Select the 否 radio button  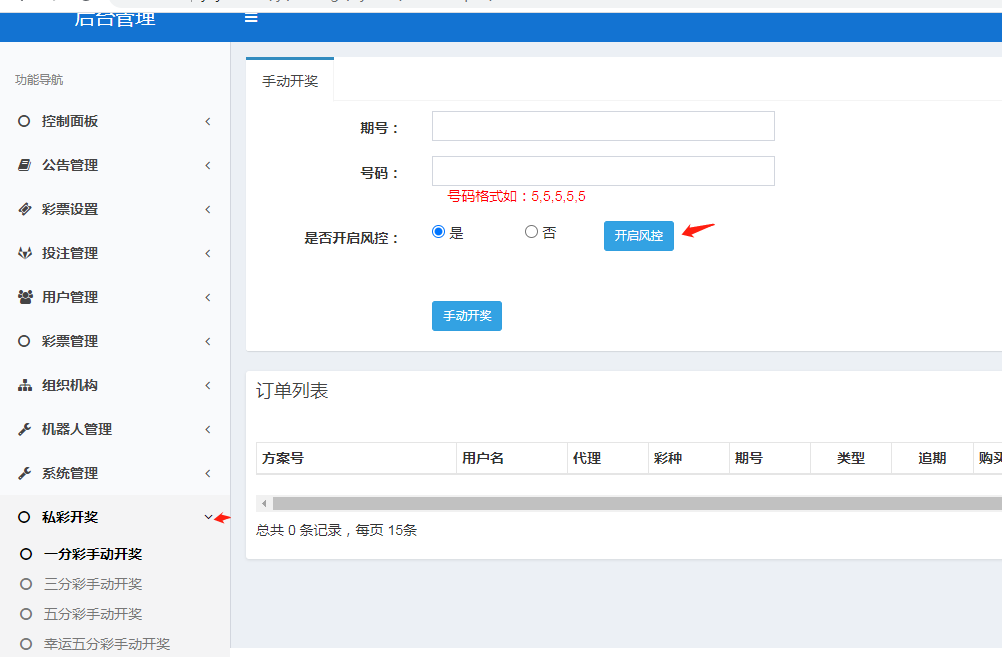tap(531, 231)
